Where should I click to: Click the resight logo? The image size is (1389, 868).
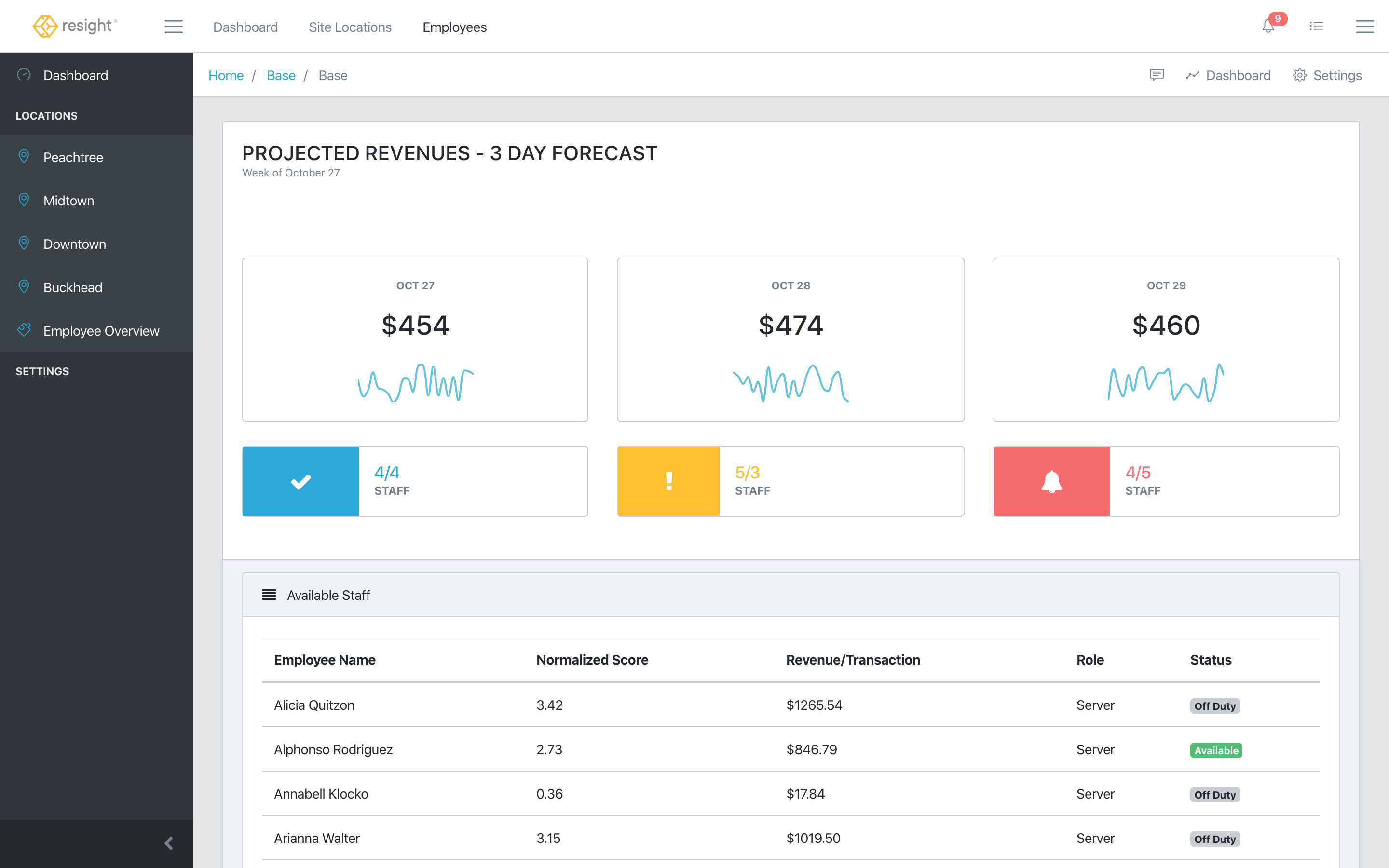(75, 27)
